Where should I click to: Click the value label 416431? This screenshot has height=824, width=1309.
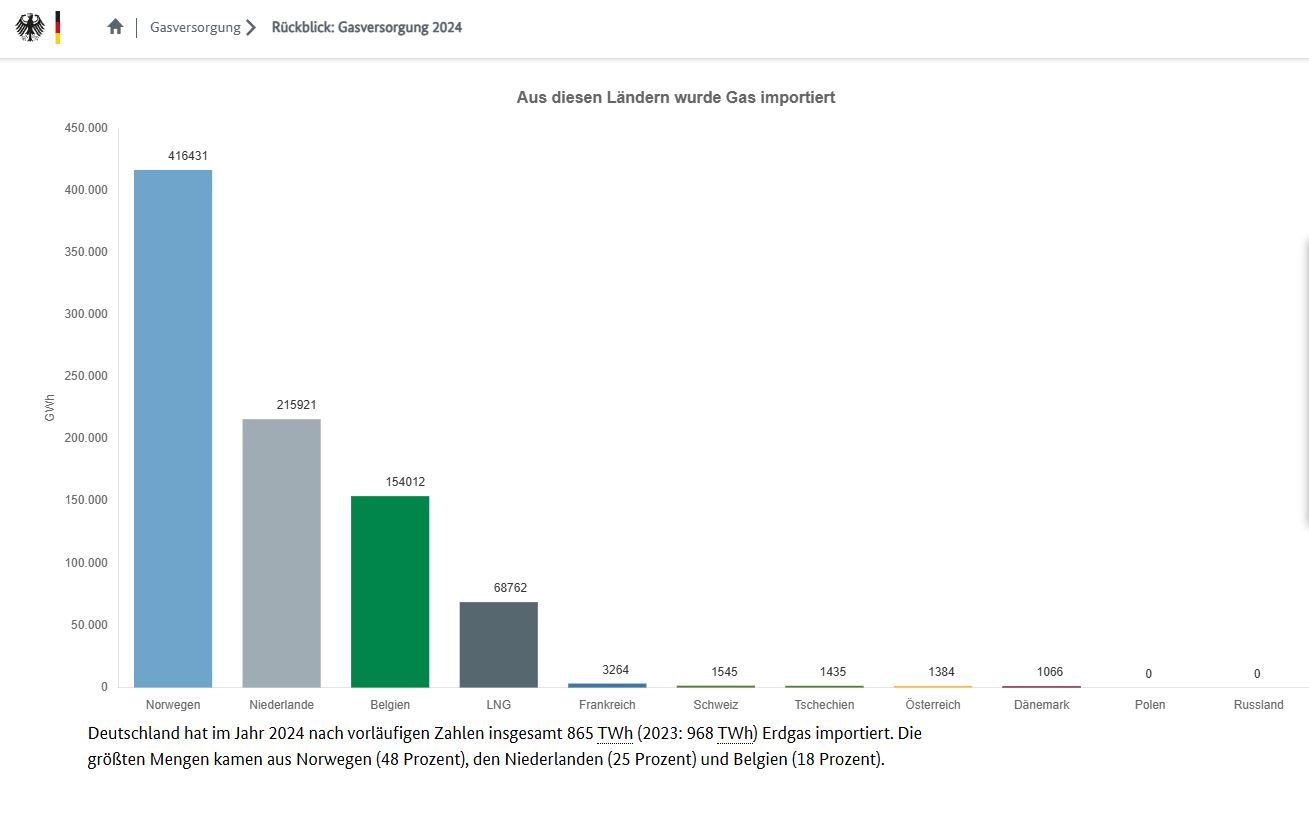pyautogui.click(x=188, y=156)
